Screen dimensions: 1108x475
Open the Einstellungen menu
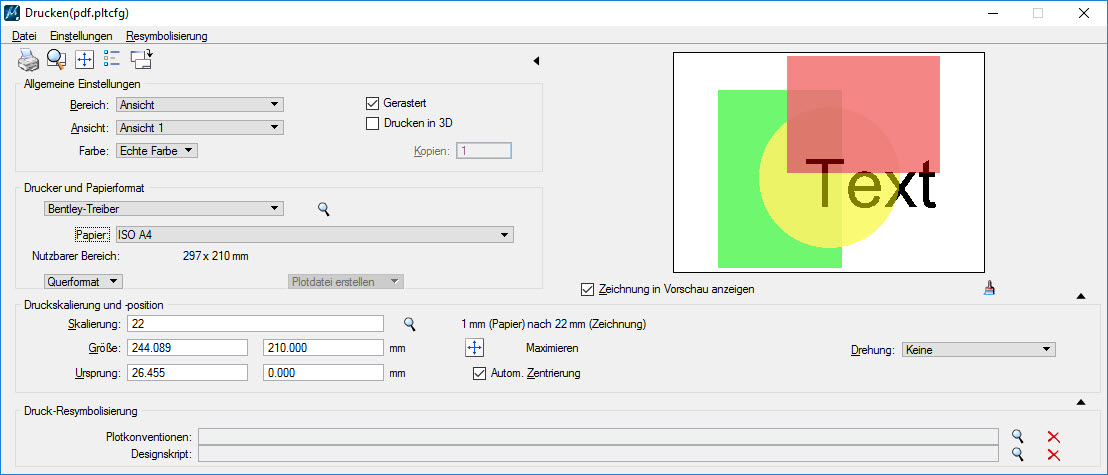[81, 36]
